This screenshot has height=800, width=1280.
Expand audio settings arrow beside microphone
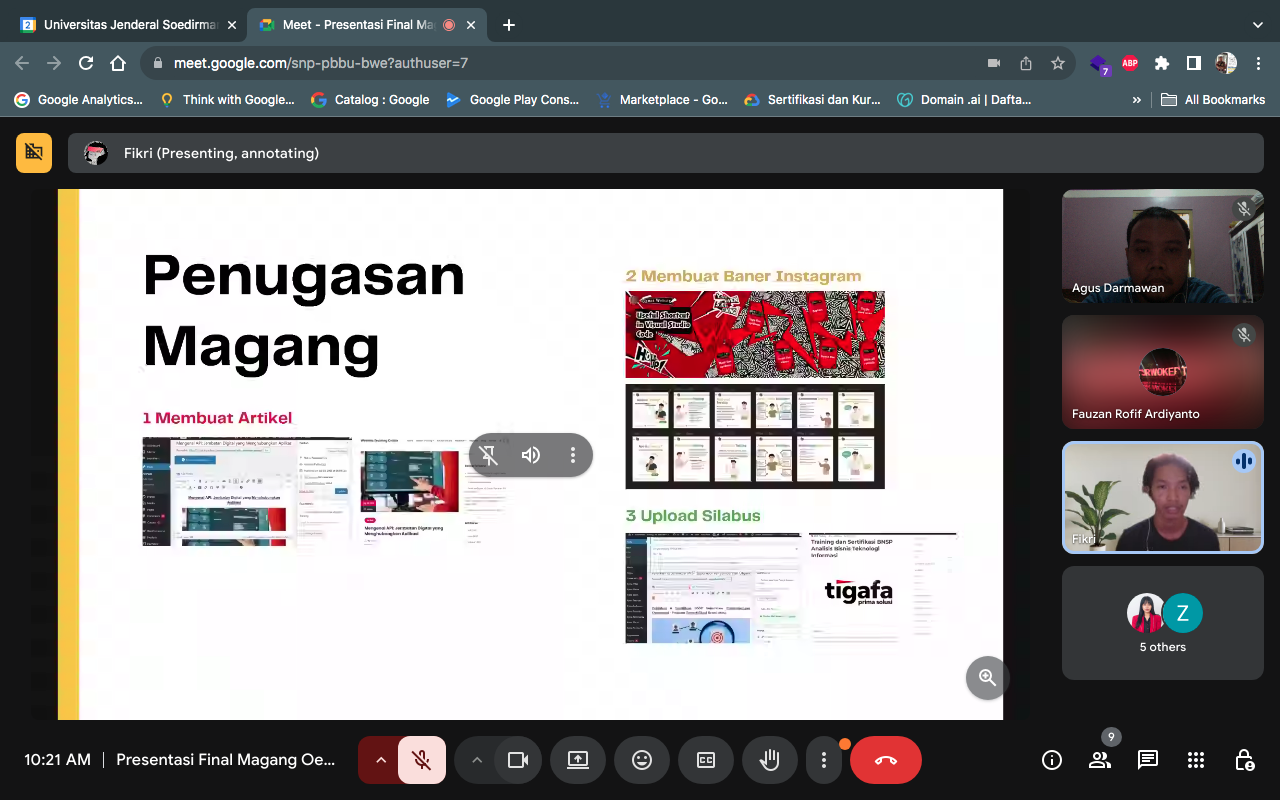coord(380,760)
